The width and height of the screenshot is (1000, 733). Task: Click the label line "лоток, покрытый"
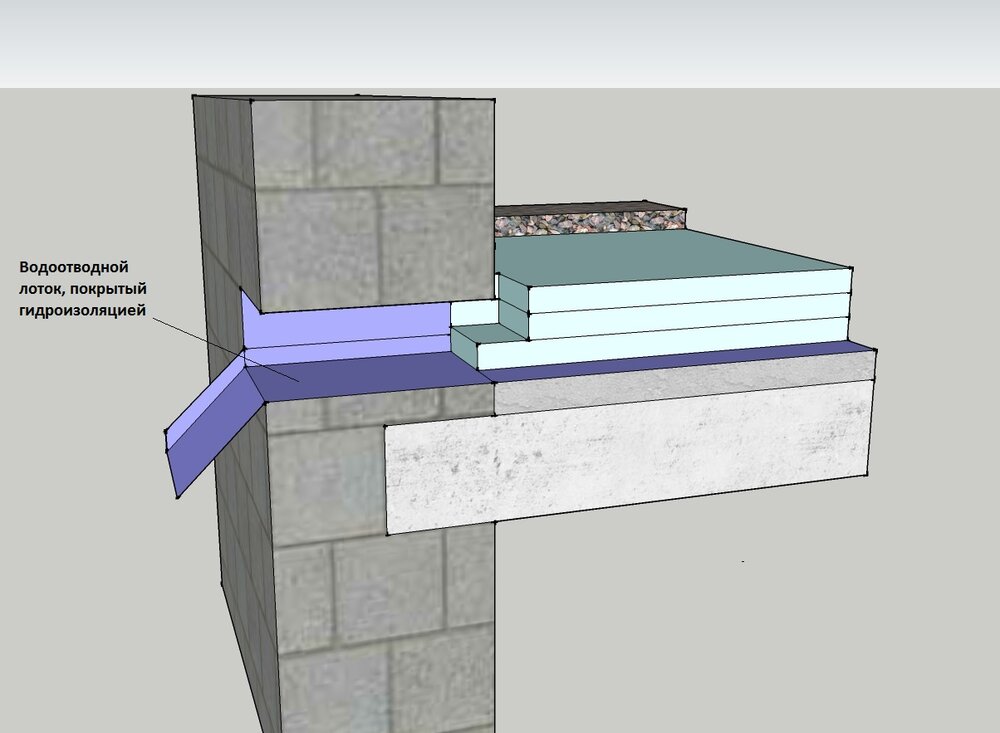[x=83, y=289]
